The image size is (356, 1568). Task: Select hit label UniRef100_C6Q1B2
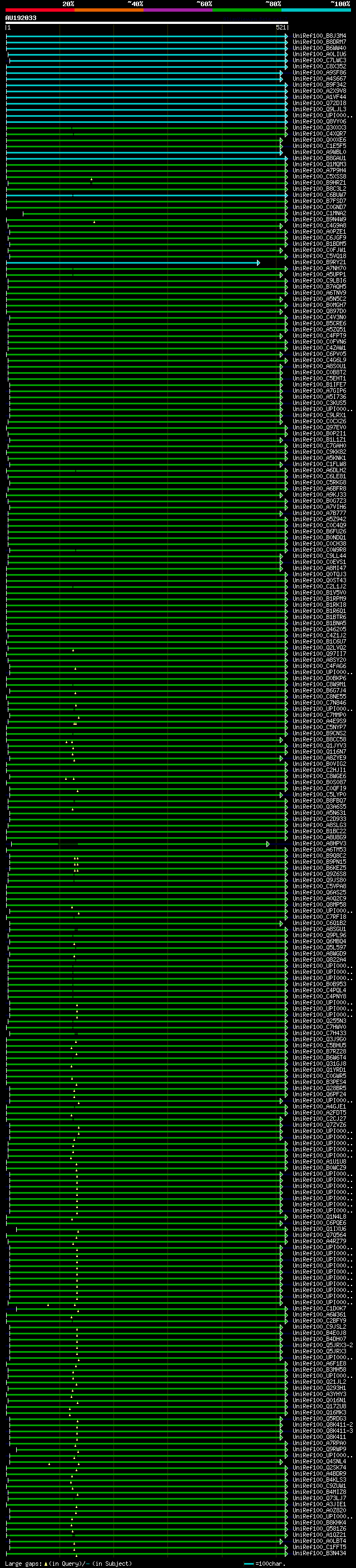pyautogui.click(x=319, y=923)
